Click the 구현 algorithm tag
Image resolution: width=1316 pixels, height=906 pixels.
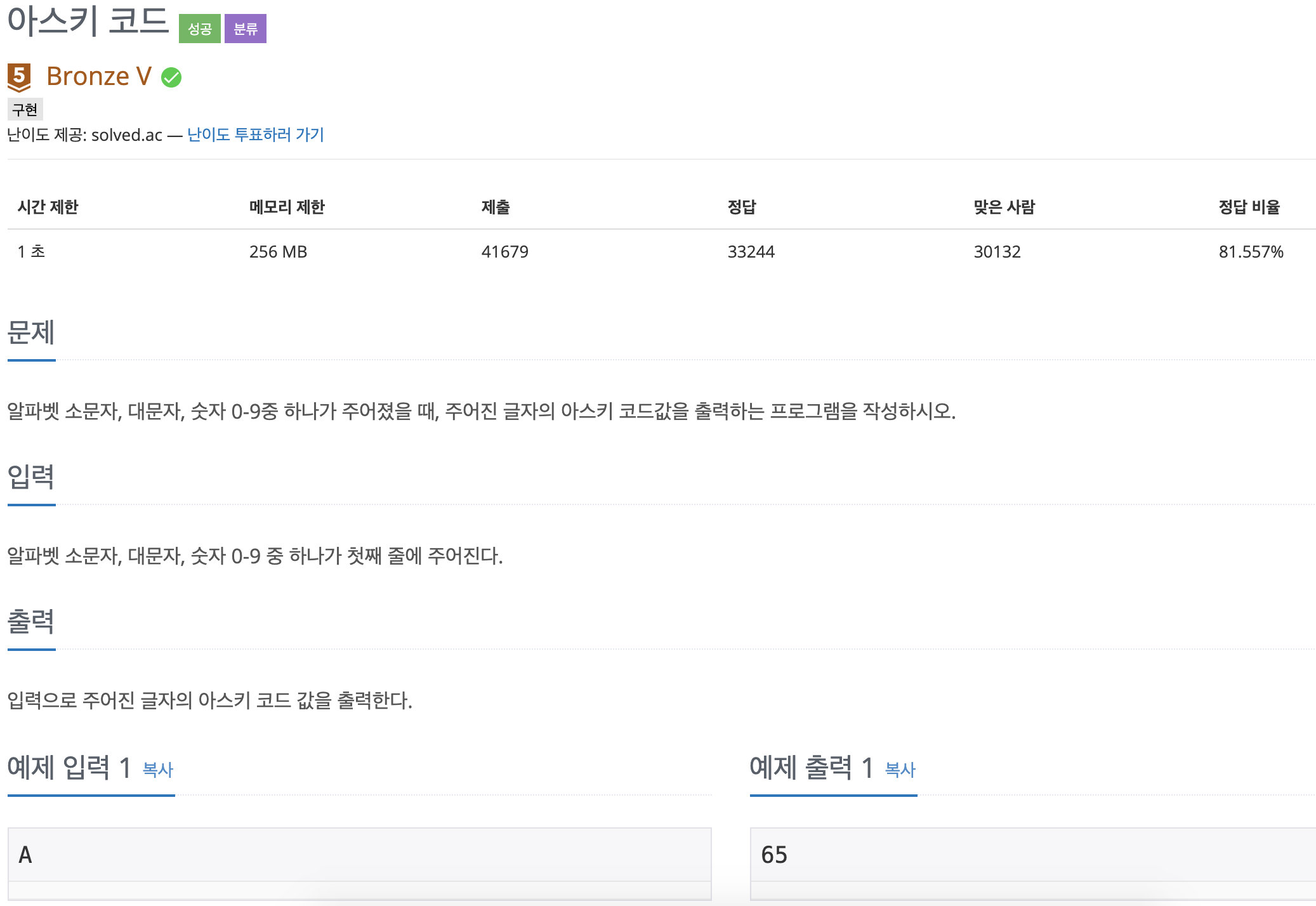[25, 110]
